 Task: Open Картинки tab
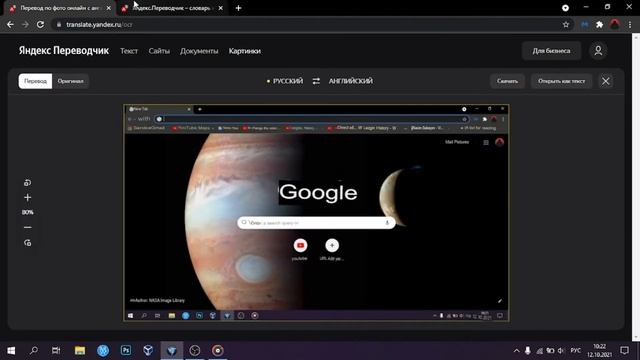[x=244, y=51]
